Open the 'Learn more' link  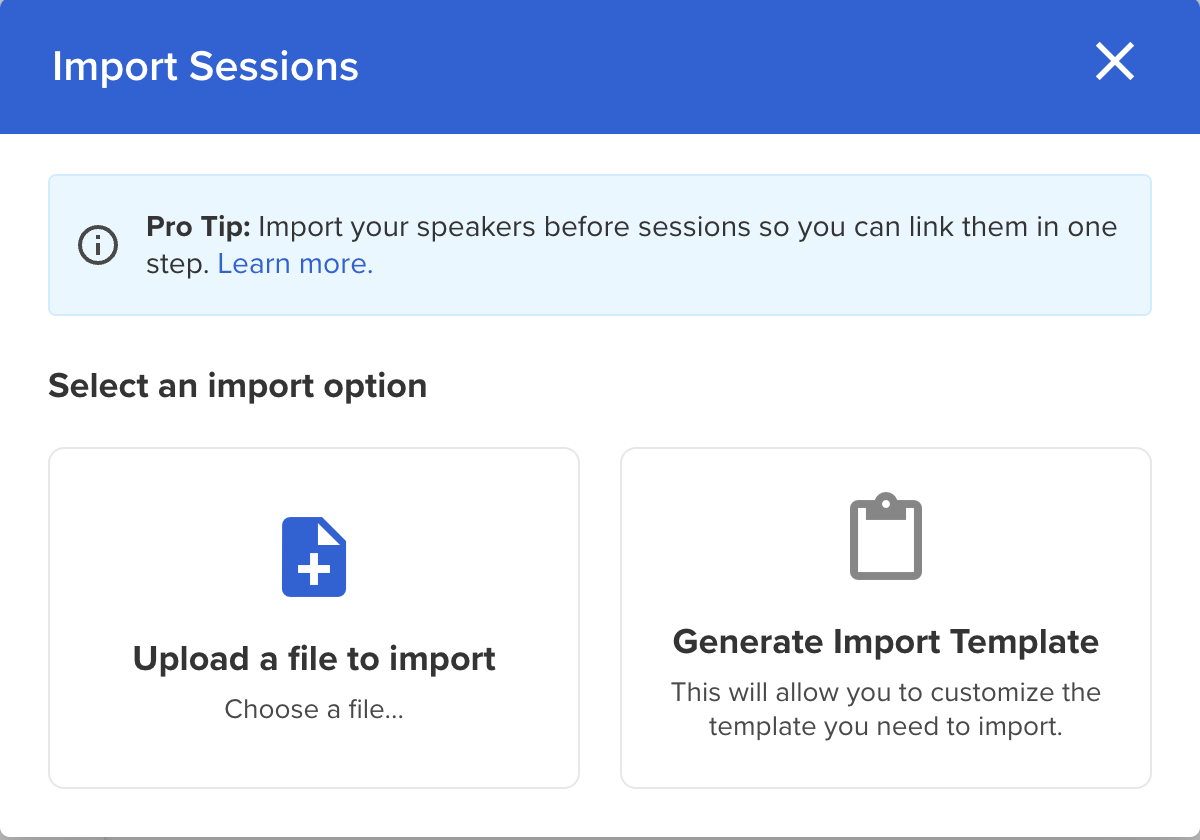click(294, 263)
